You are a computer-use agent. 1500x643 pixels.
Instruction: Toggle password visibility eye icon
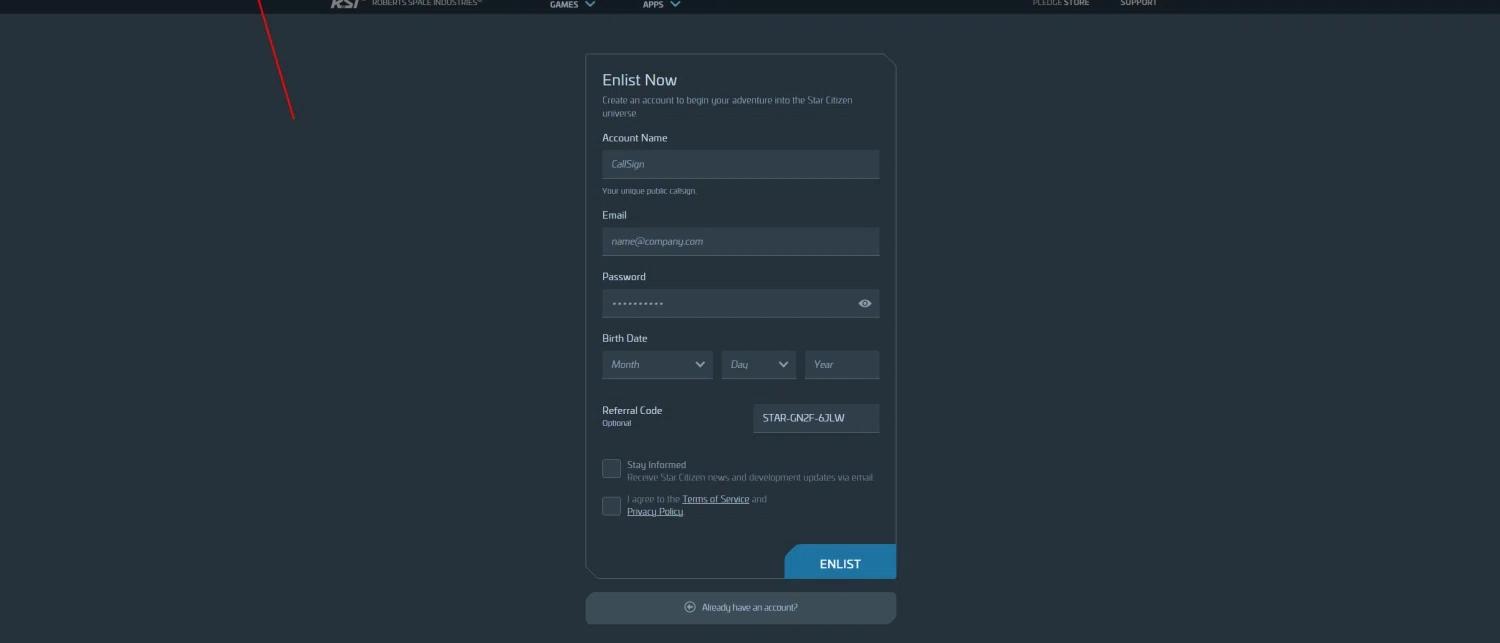tap(865, 303)
